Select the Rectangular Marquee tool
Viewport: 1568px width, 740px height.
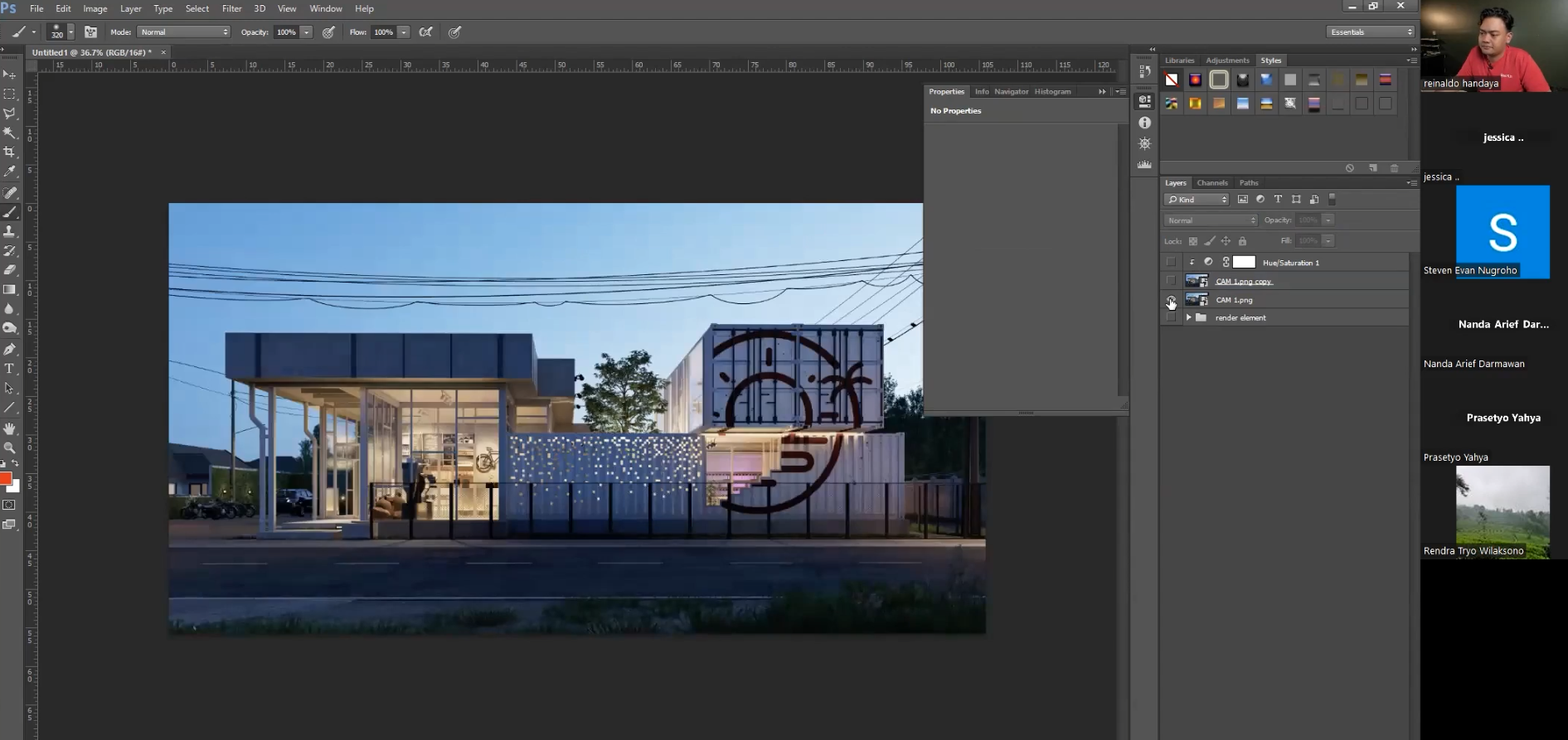10,94
